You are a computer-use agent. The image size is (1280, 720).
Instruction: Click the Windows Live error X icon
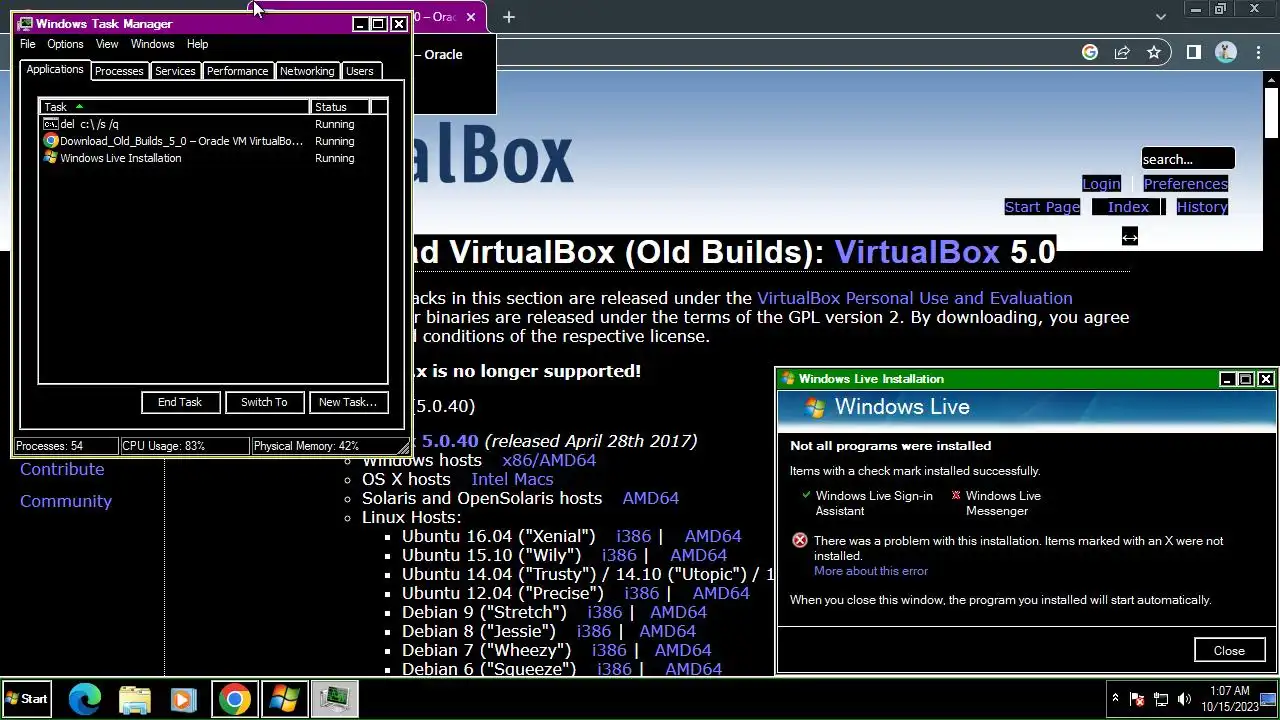click(x=799, y=541)
